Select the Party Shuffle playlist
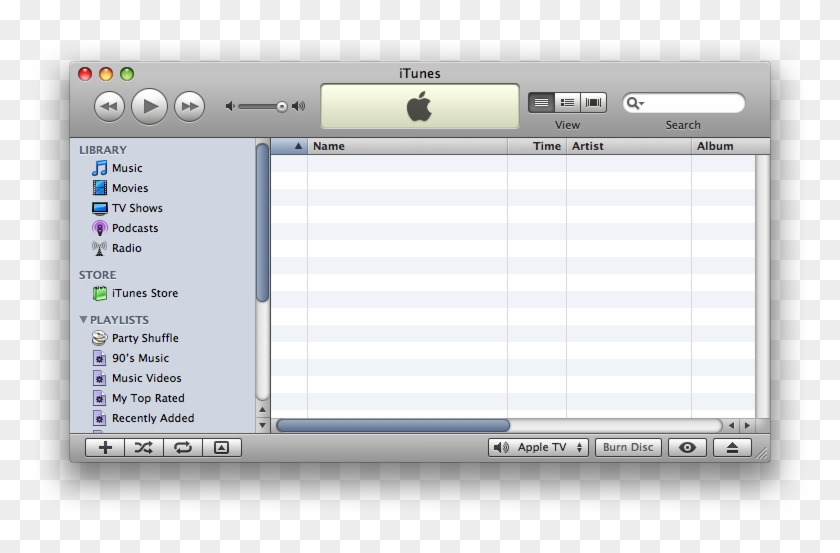Screen dimensions: 840x553 pyautogui.click(x=162, y=338)
